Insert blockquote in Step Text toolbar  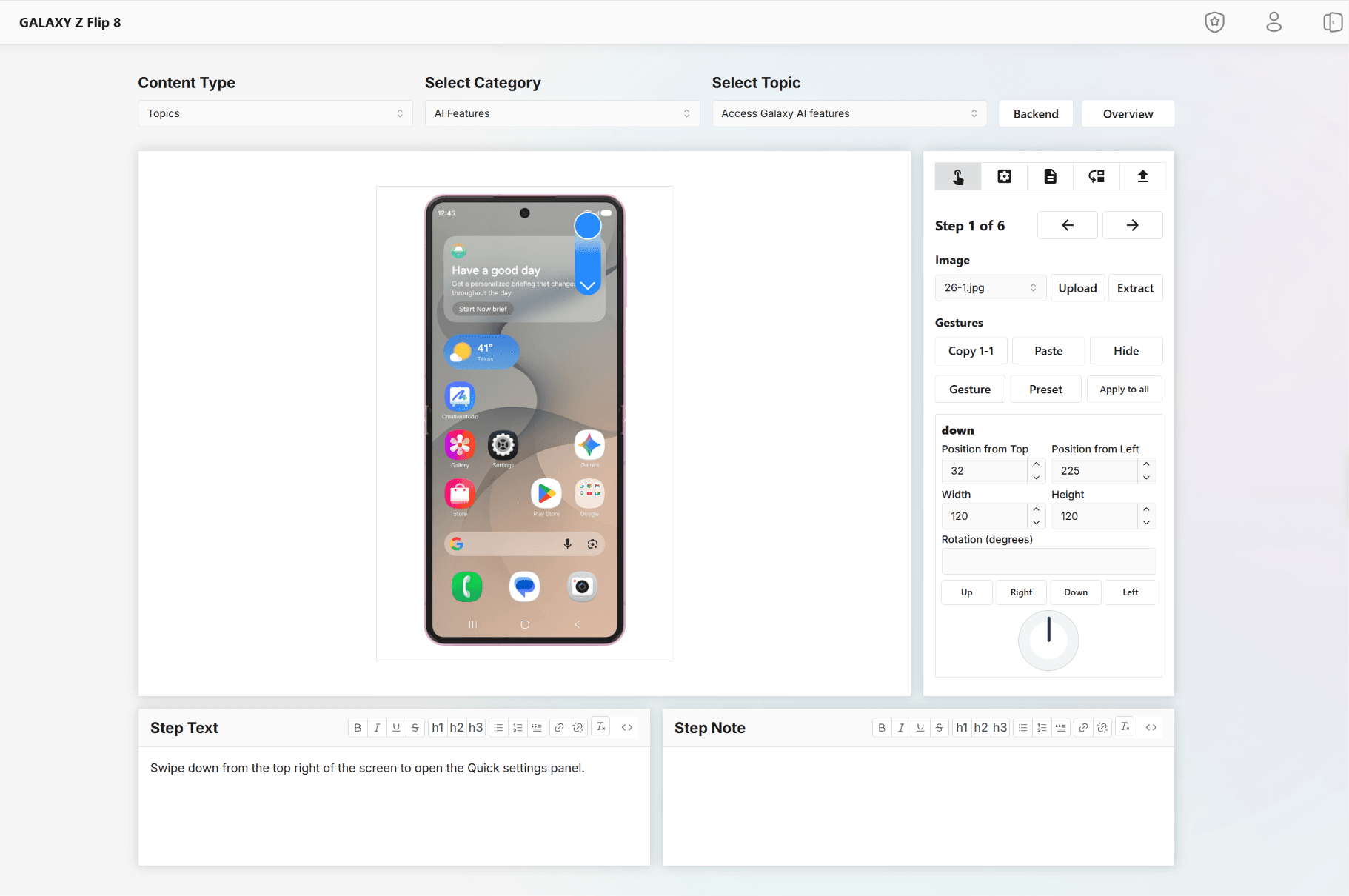click(537, 727)
